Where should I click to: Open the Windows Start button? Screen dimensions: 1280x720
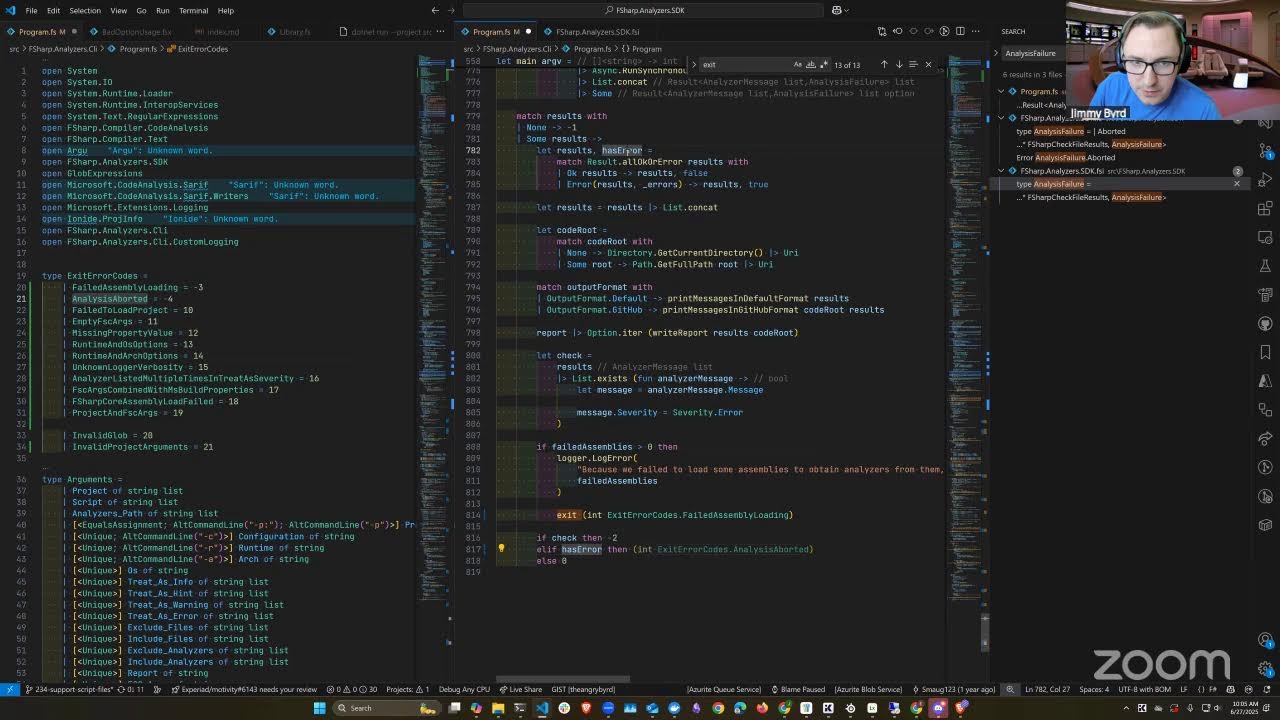coord(319,708)
